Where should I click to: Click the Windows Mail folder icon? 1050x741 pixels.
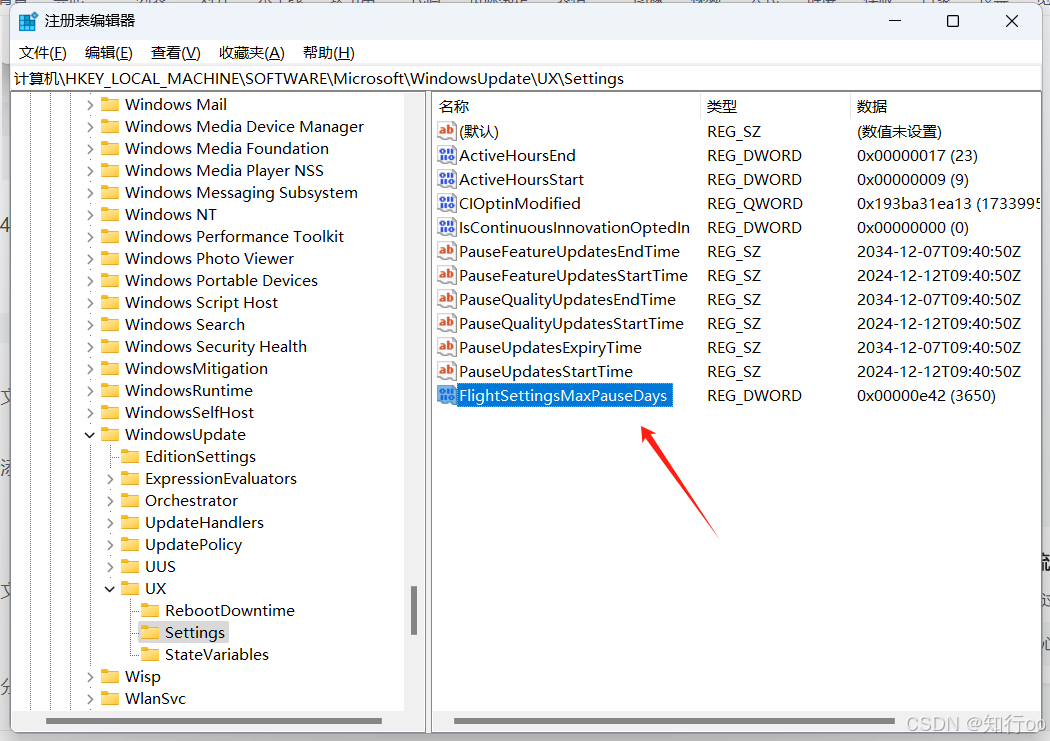[110, 104]
